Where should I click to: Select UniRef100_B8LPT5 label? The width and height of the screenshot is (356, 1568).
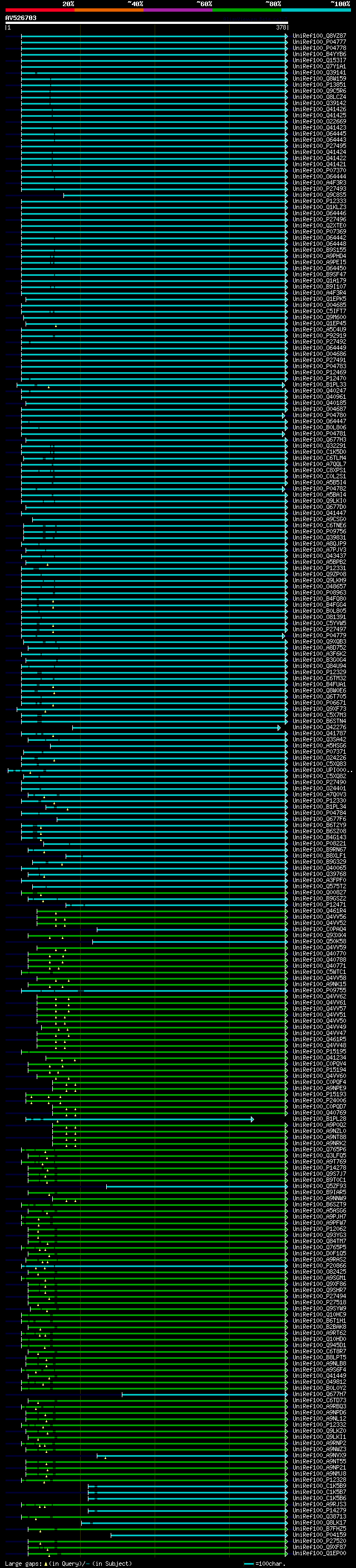pyautogui.click(x=319, y=1358)
